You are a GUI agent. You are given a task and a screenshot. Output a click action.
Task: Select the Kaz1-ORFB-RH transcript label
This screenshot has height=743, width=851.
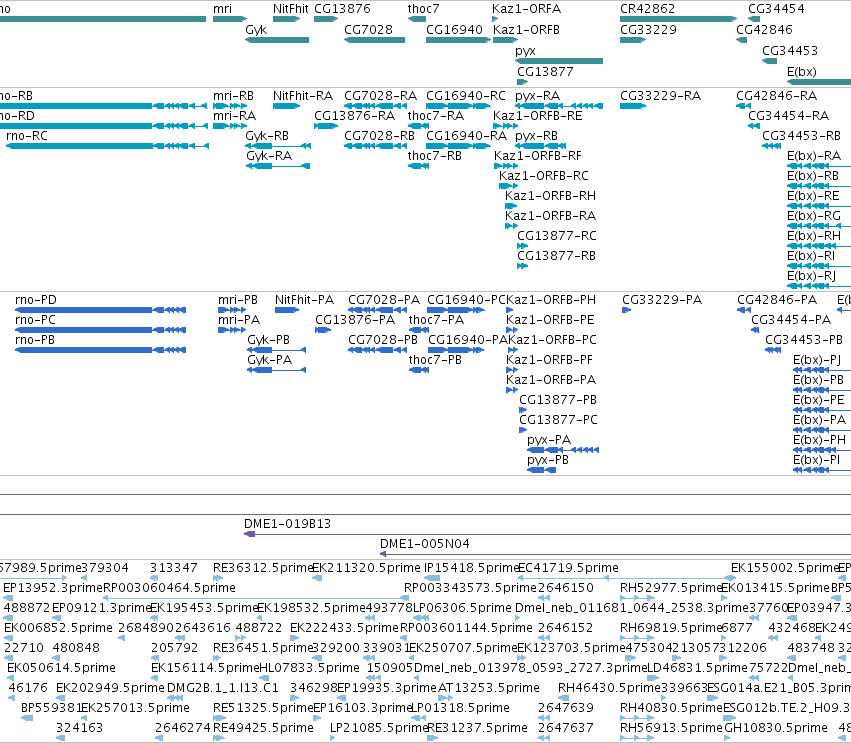550,195
